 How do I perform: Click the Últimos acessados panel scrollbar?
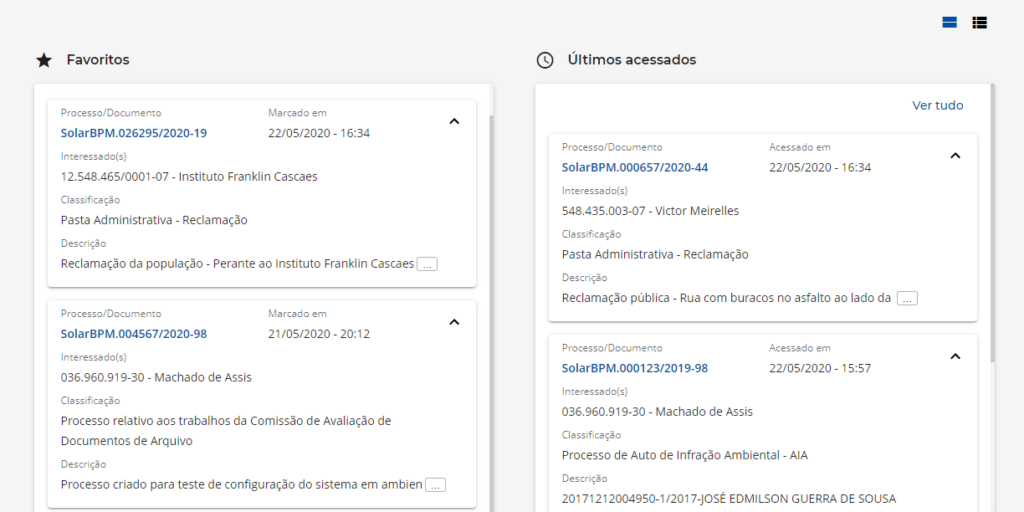(993, 222)
